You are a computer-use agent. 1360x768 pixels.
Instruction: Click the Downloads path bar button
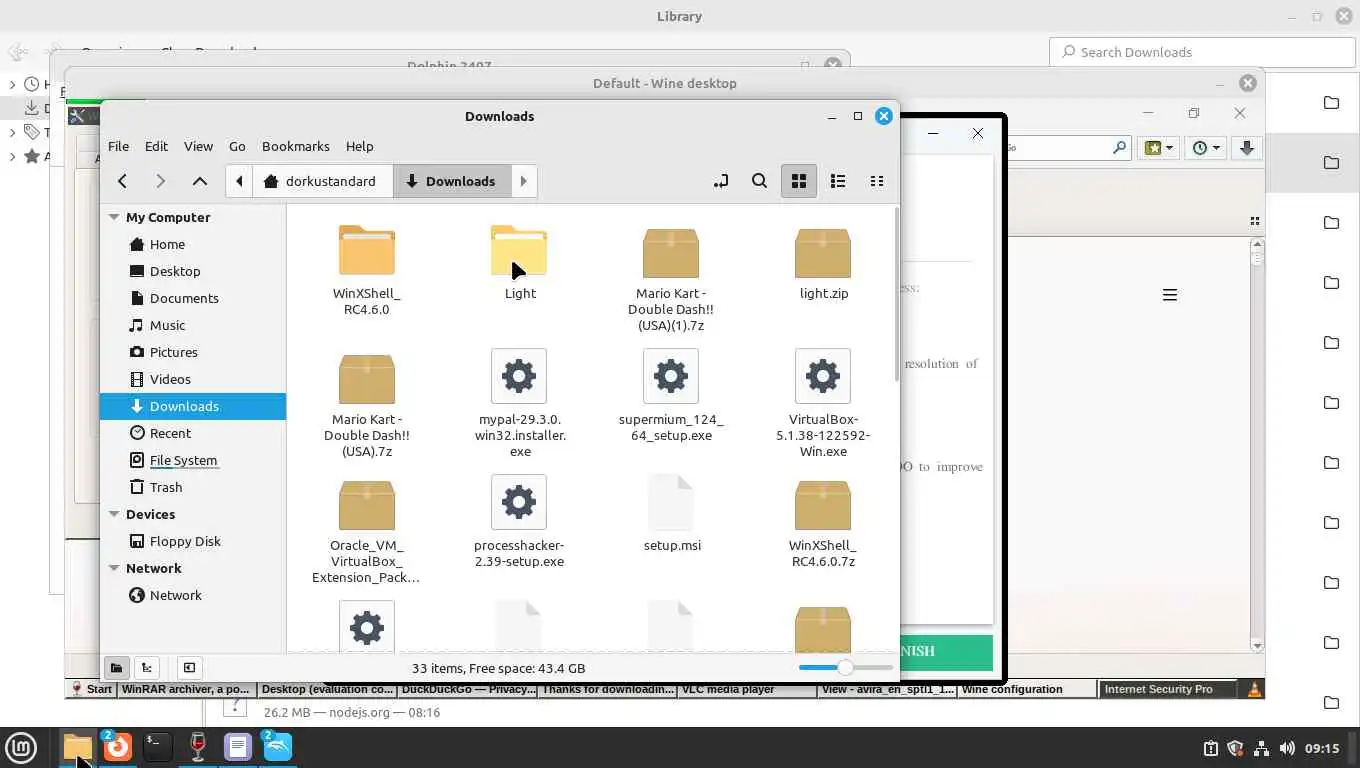point(452,181)
